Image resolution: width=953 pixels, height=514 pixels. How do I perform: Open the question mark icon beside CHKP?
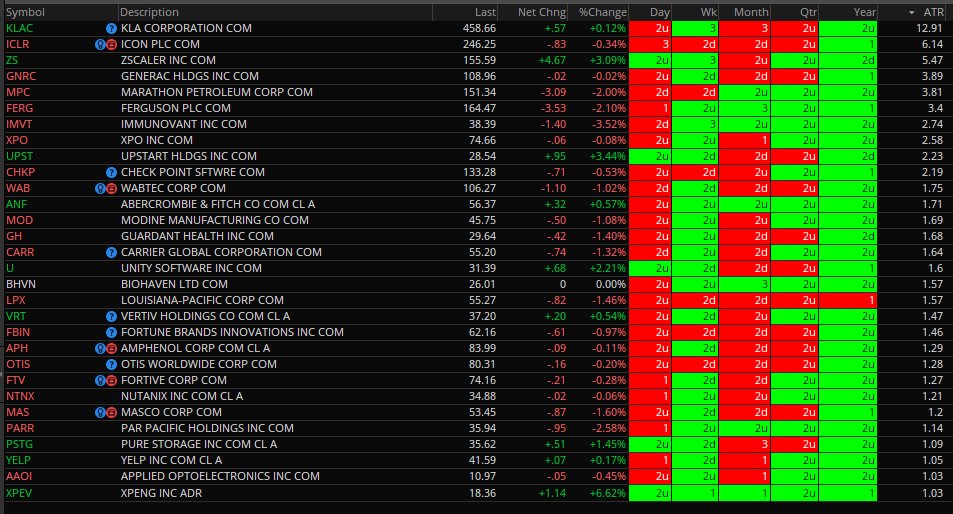pyautogui.click(x=111, y=173)
